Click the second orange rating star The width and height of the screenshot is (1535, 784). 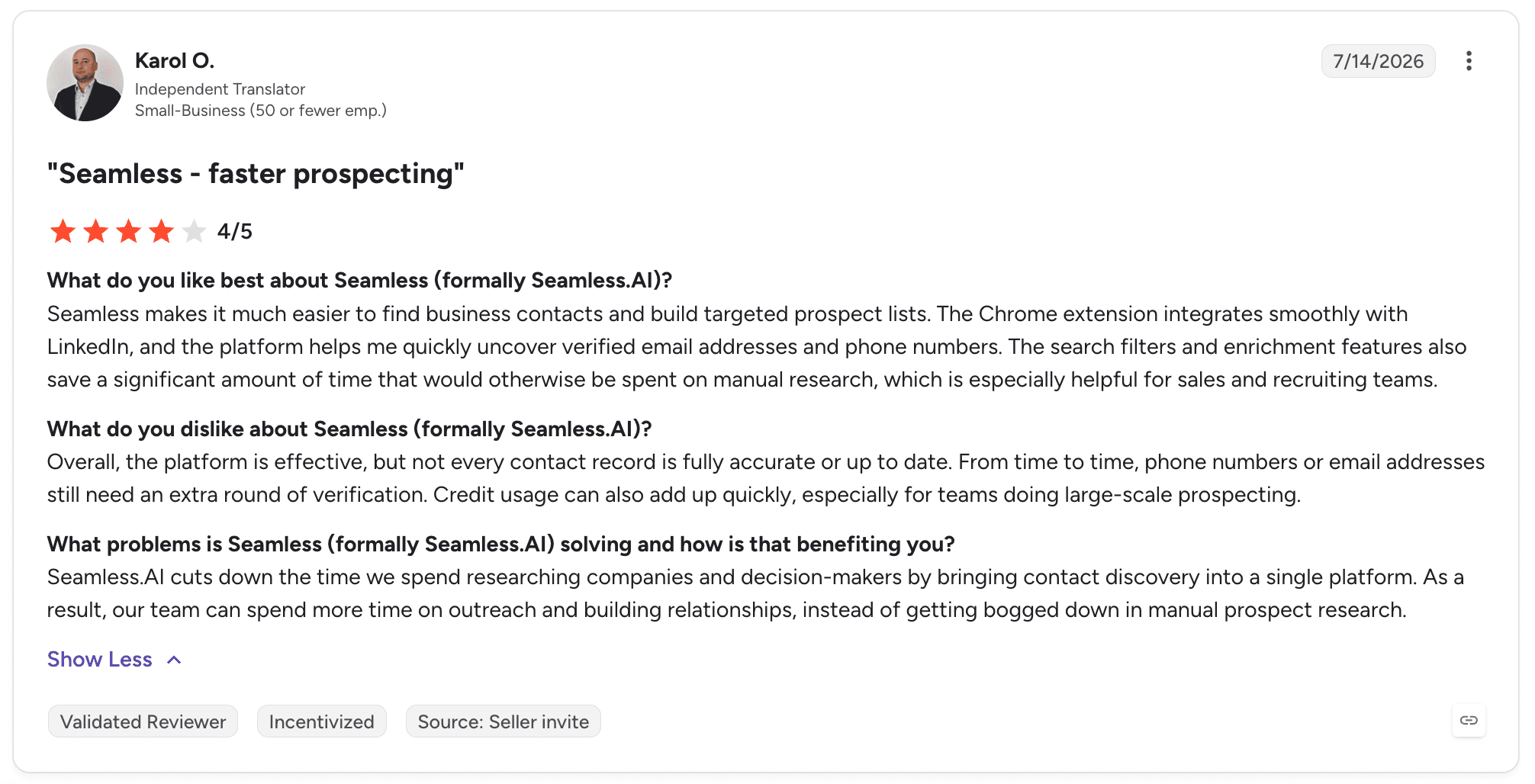95,231
